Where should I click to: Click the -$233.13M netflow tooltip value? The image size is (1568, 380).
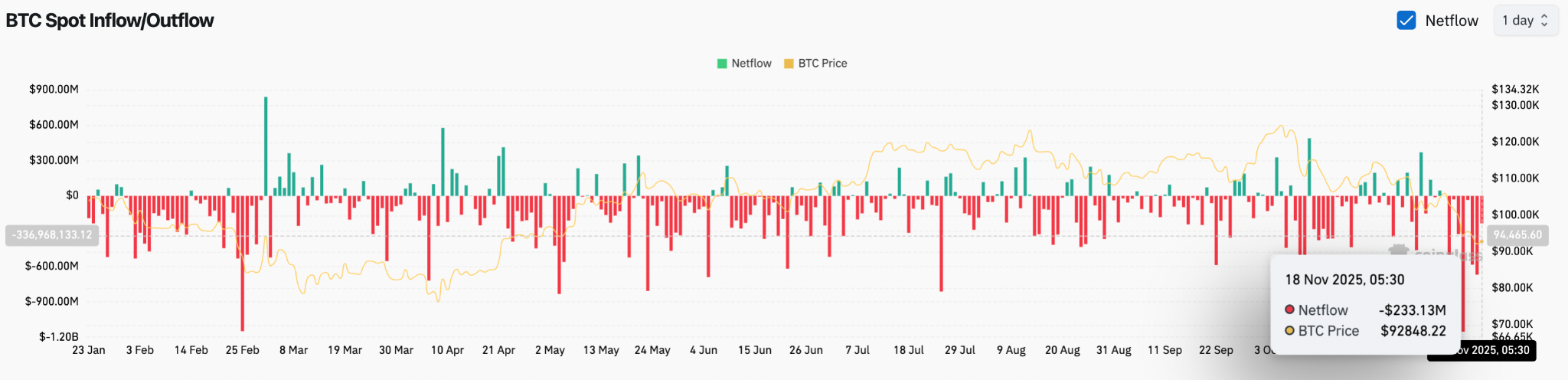pyautogui.click(x=1412, y=310)
